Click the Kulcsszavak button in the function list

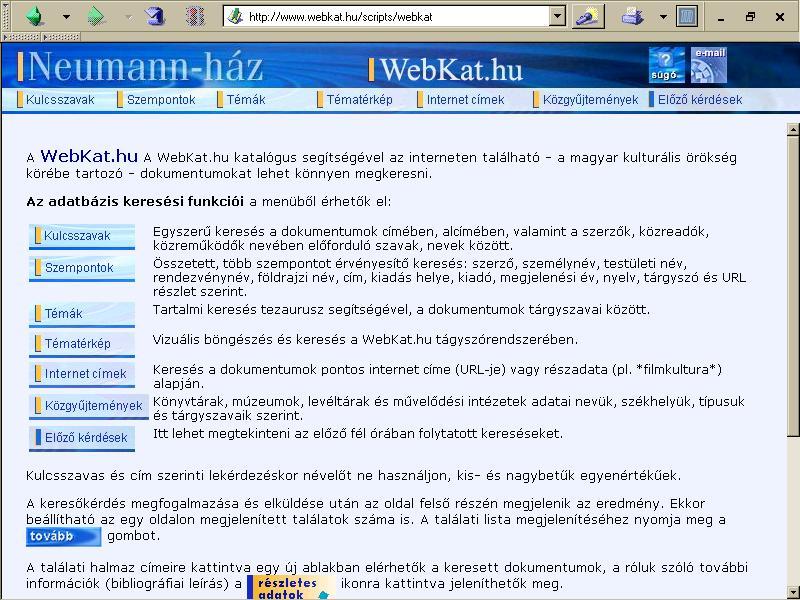pos(82,236)
